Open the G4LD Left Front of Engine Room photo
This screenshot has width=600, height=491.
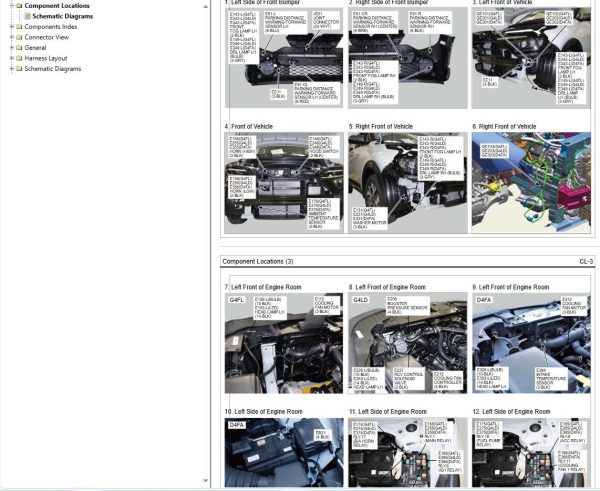(x=408, y=343)
